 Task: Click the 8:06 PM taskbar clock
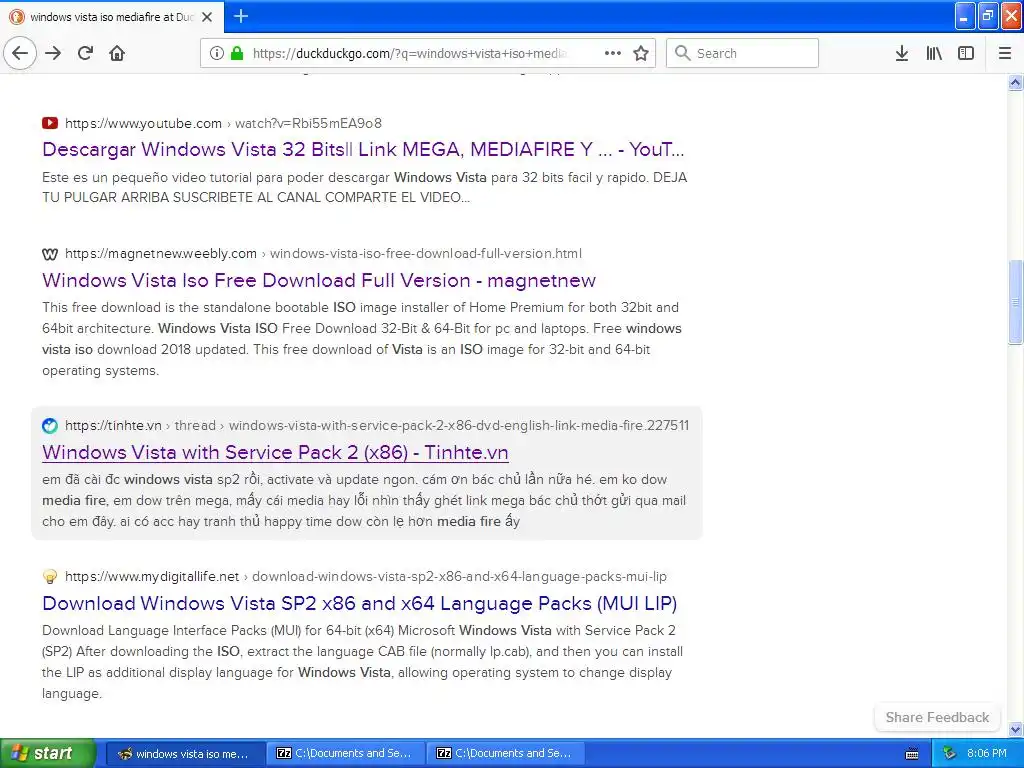click(x=986, y=754)
